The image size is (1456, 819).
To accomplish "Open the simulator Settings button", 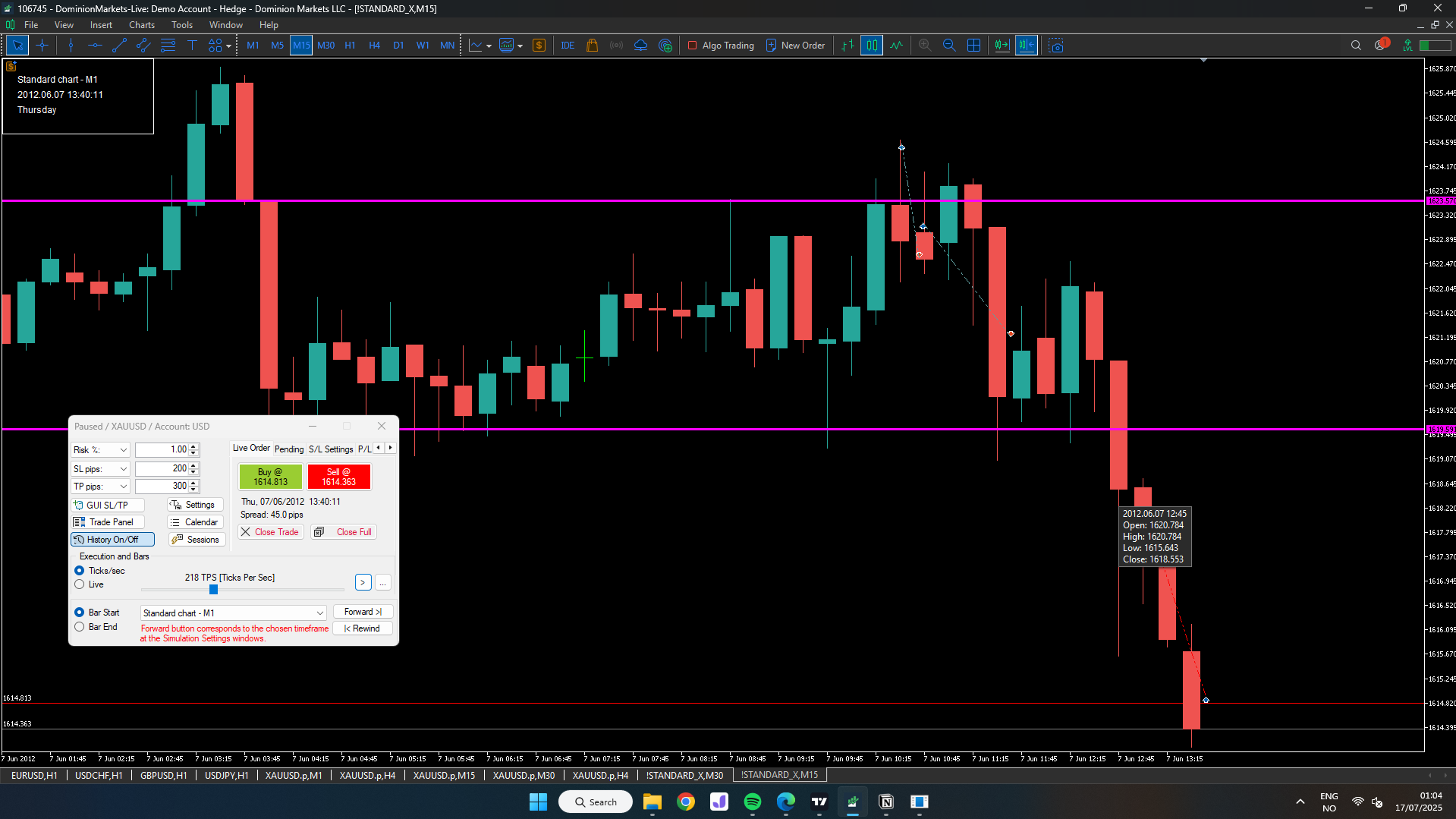I will tap(195, 505).
